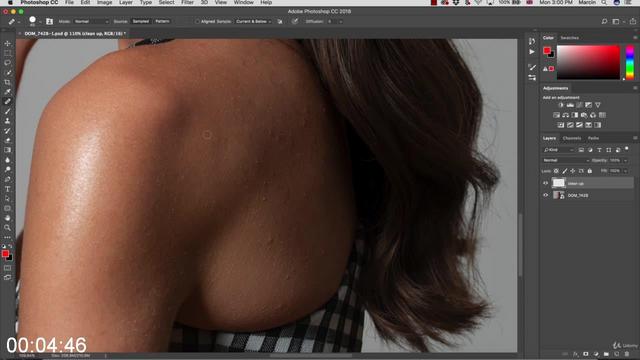
Task: Open the brush preset picker dropdown
Action: click(x=40, y=22)
